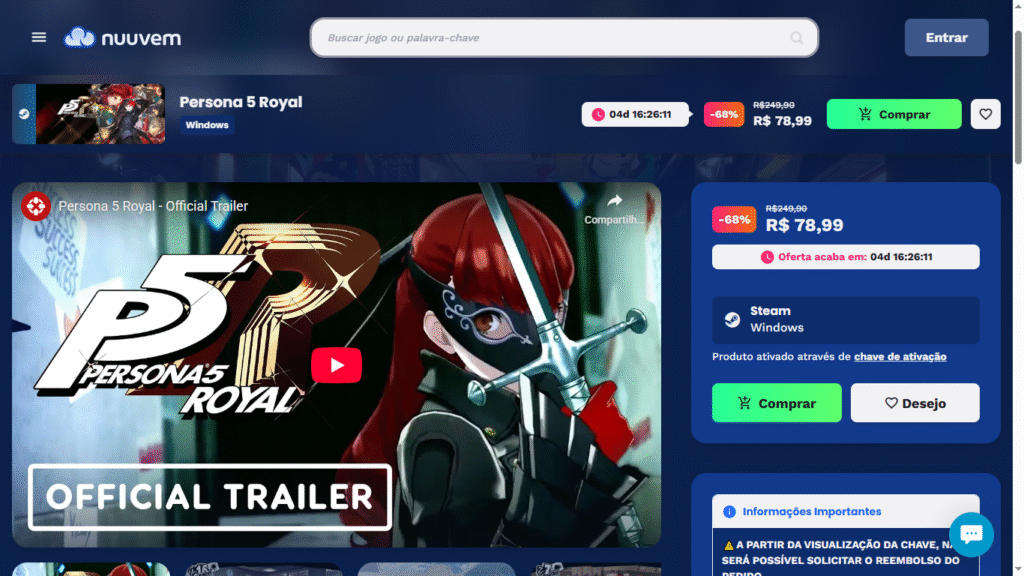Screen dimensions: 1024x576
Task: Open the chave de ativação link
Action: tap(900, 357)
